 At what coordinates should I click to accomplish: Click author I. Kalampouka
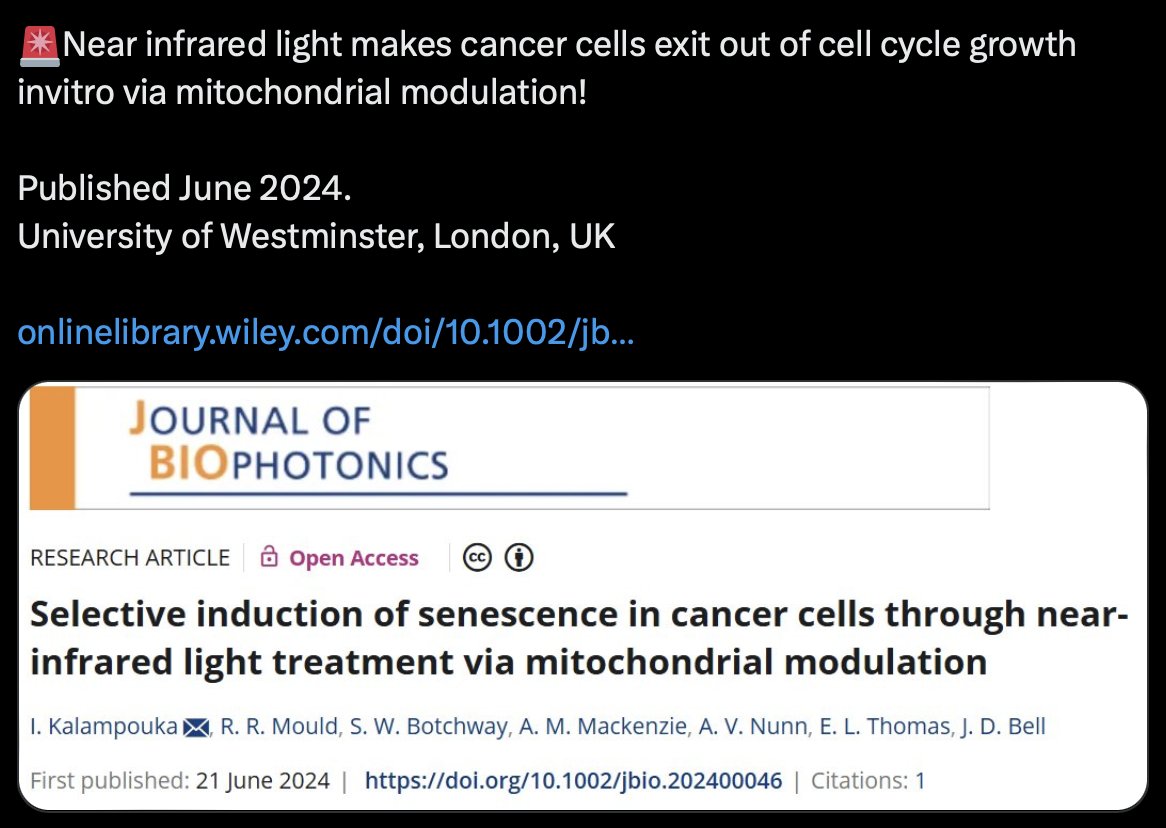(x=102, y=727)
